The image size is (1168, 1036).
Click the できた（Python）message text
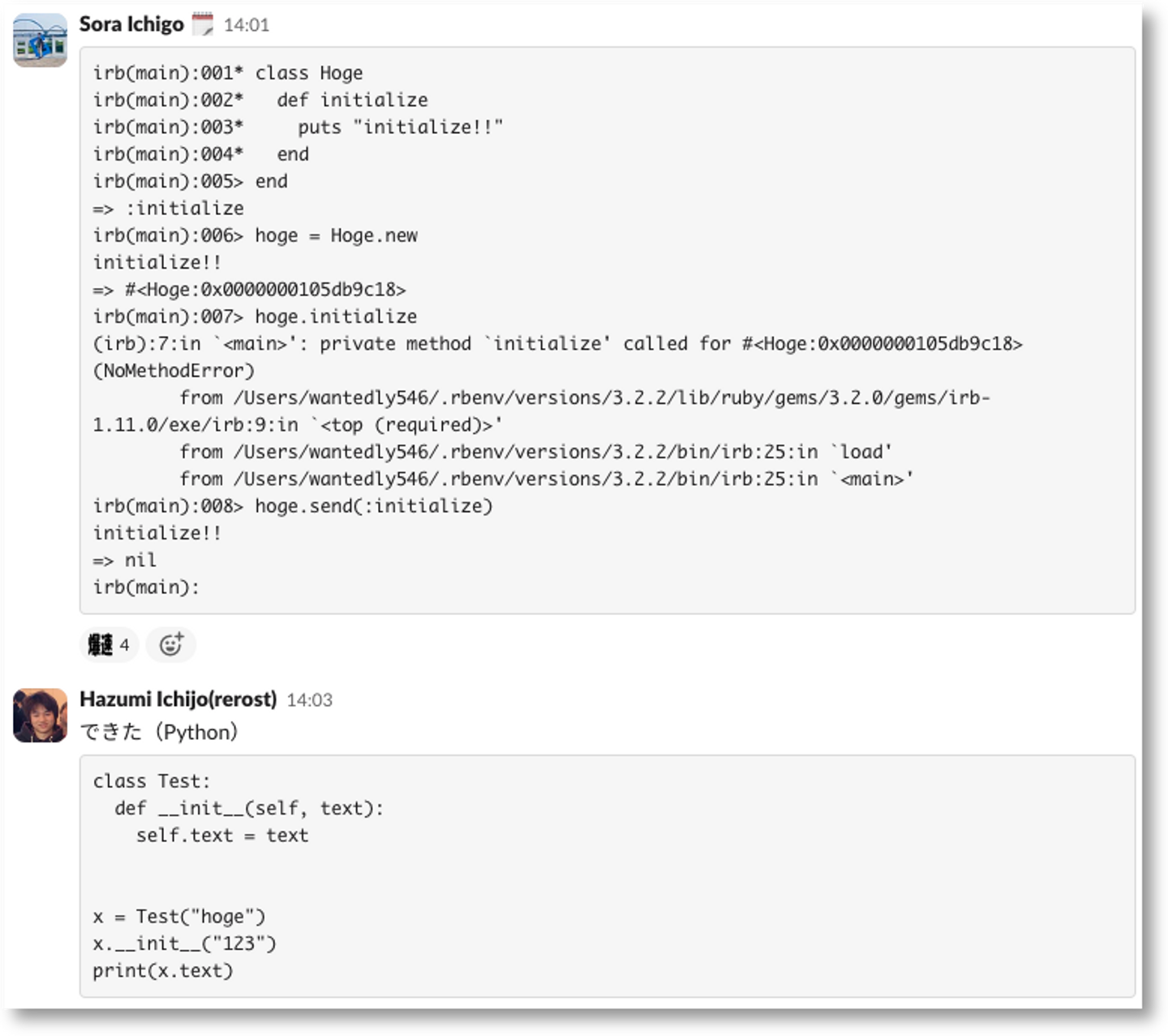point(159,732)
